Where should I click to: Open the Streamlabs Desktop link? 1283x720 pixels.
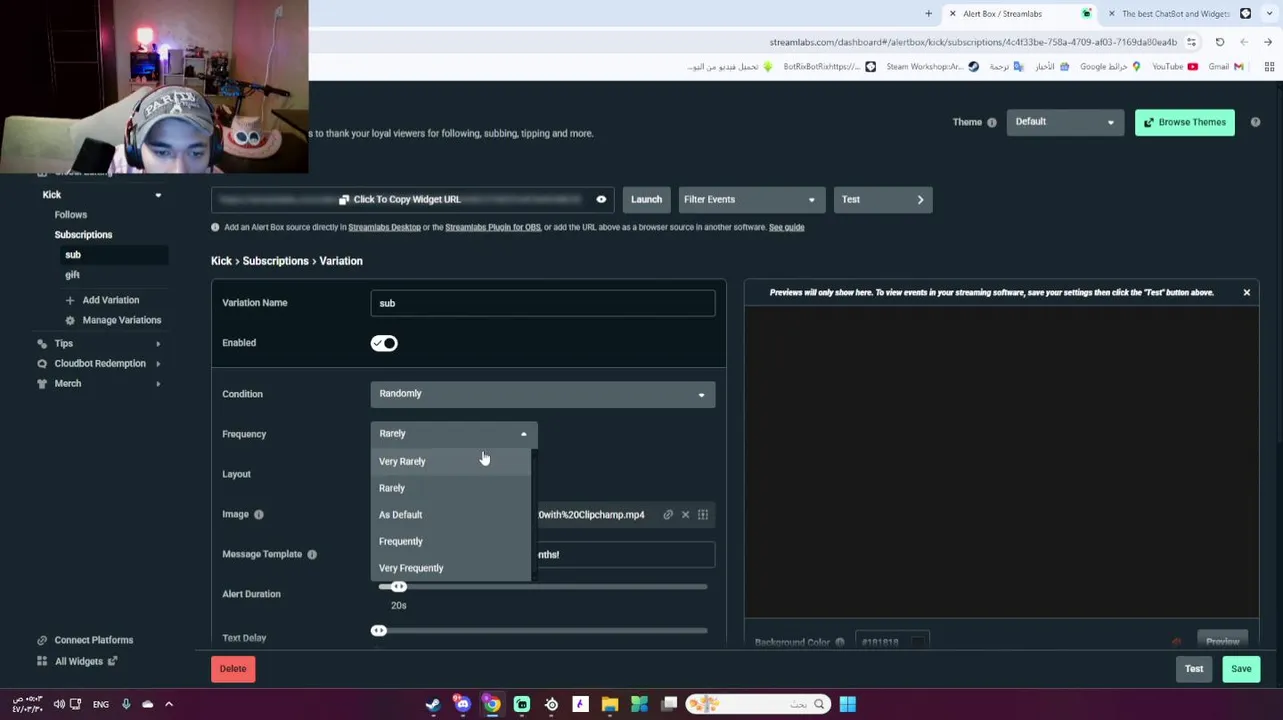384,227
